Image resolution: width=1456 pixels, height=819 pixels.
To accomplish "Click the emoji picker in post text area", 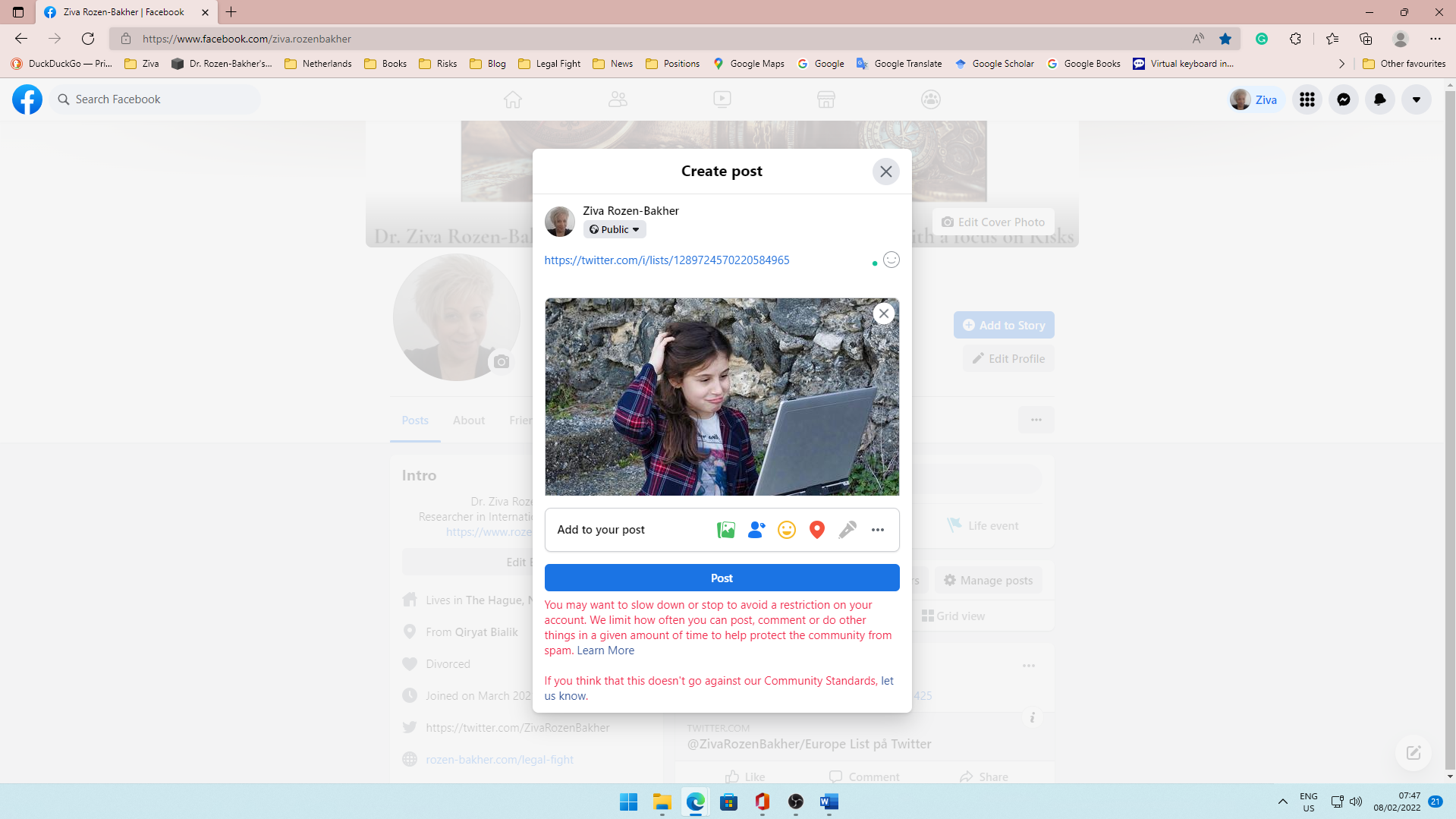I will click(x=892, y=260).
